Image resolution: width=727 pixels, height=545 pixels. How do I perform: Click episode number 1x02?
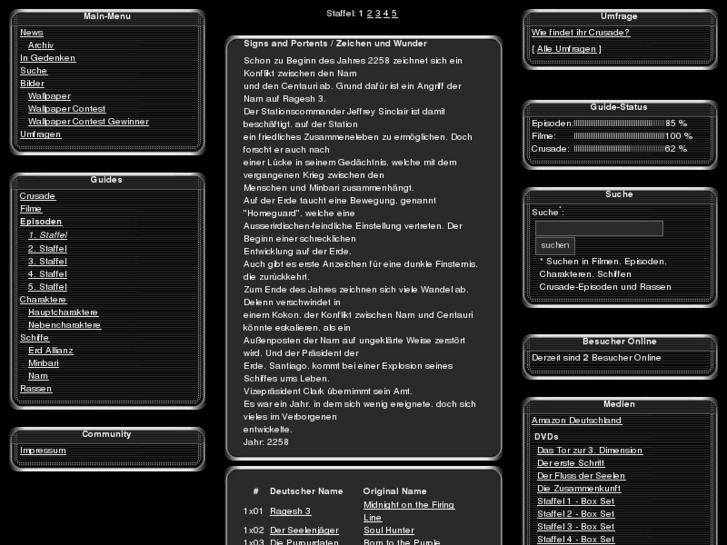253,530
